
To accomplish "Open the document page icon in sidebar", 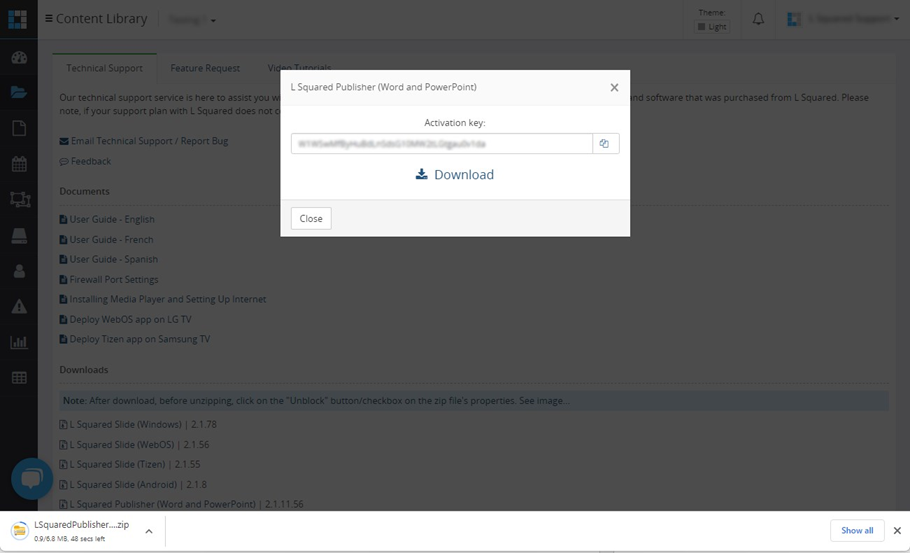I will (x=19, y=128).
